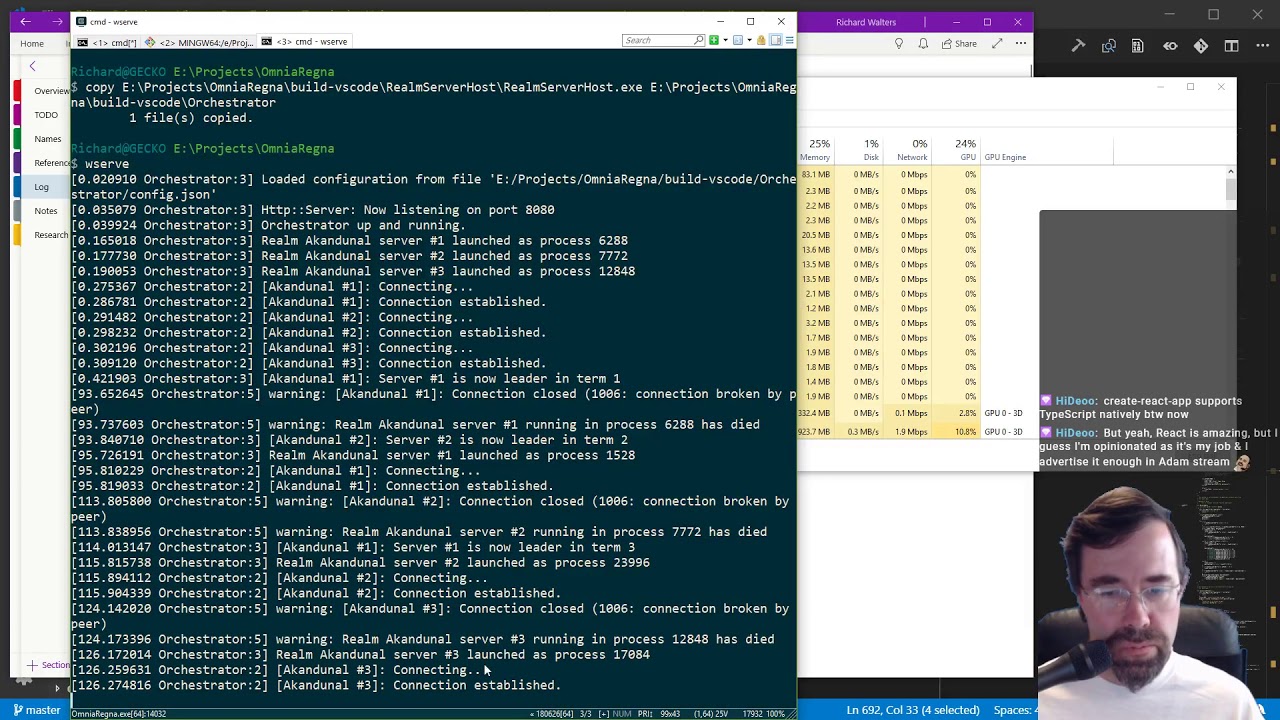Go back with OneNote back arrow
Image resolution: width=1280 pixels, height=720 pixels.
coord(25,21)
